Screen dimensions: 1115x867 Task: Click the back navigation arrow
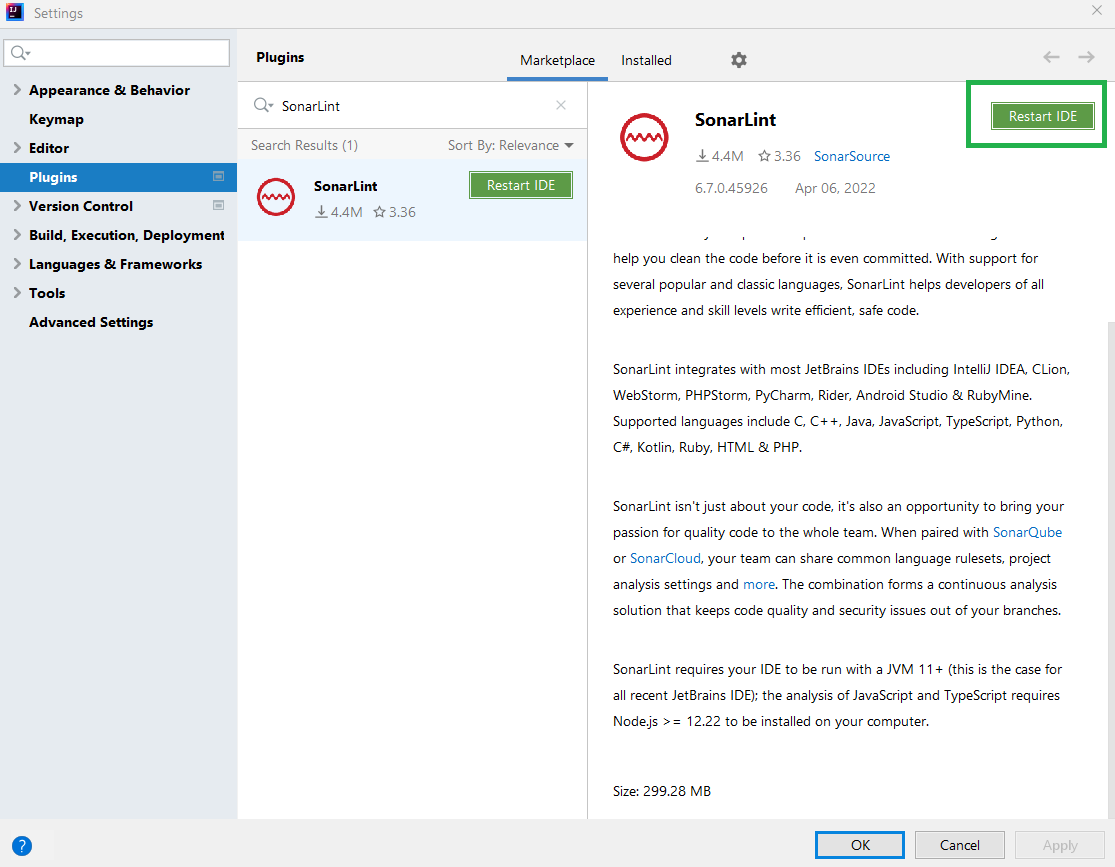pyautogui.click(x=1051, y=57)
